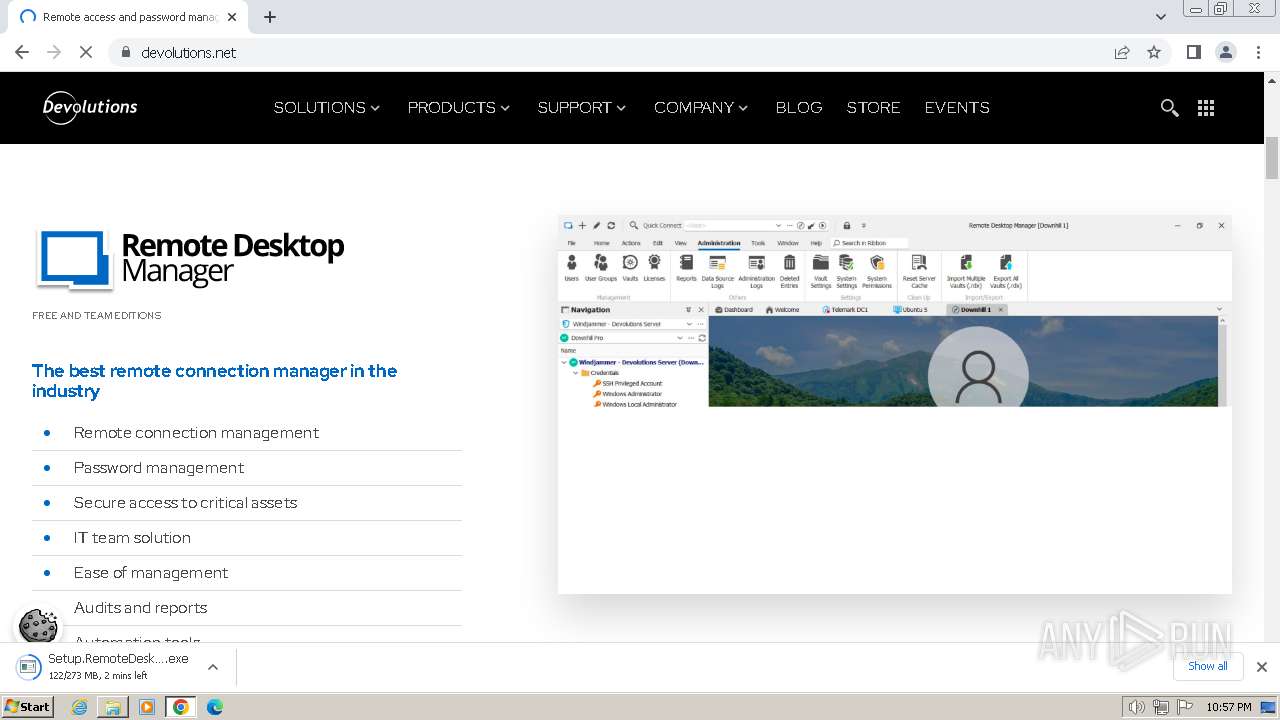Open the site search magnifier icon
The width and height of the screenshot is (1280, 720).
coord(1169,108)
